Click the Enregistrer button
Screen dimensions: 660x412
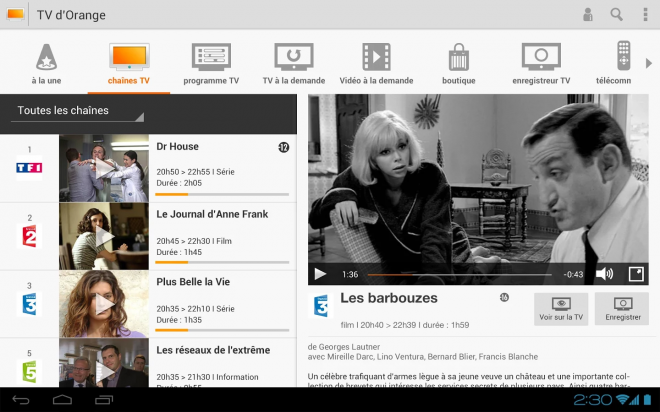pos(622,309)
